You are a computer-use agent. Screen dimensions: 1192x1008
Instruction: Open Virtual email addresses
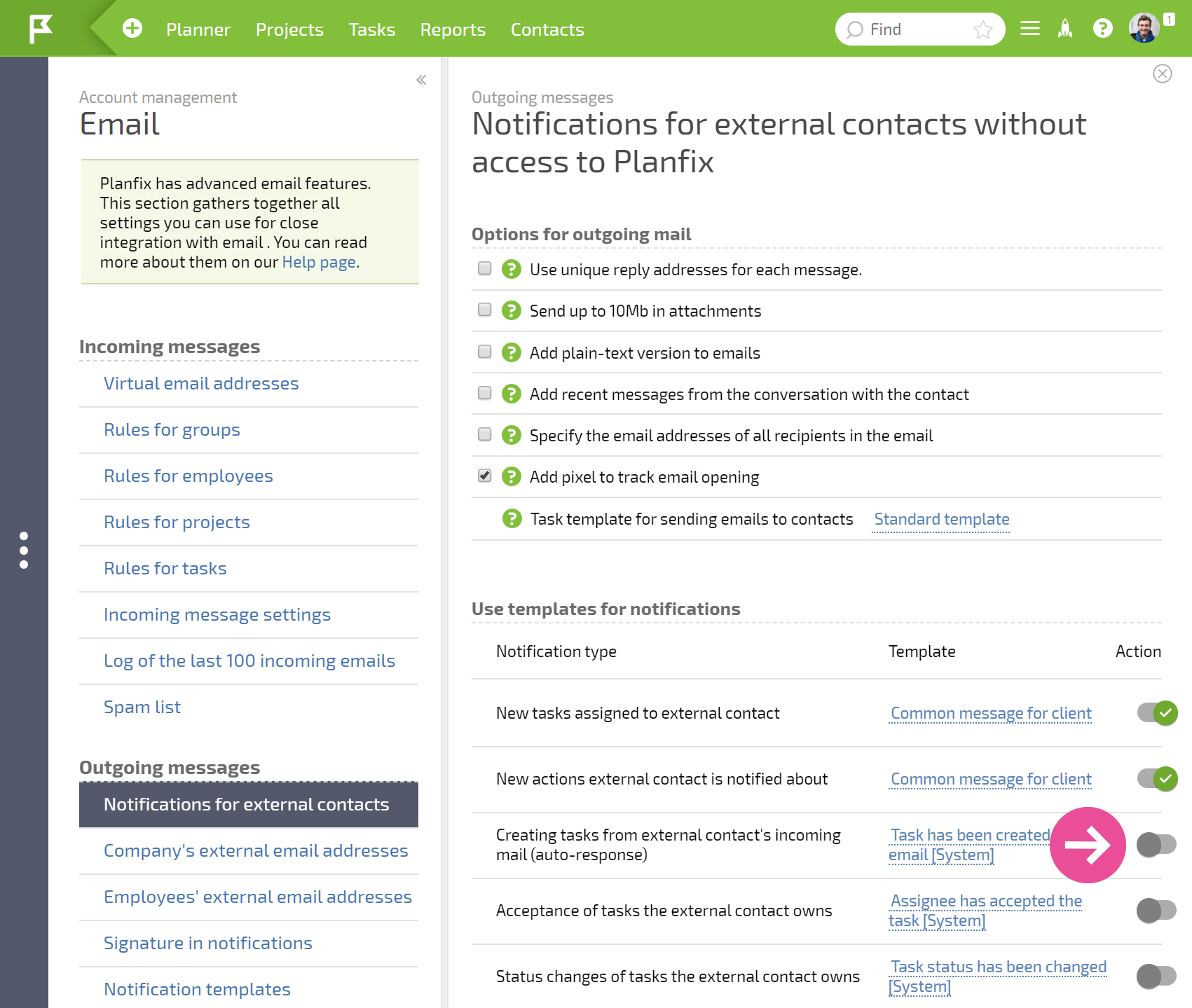point(201,383)
